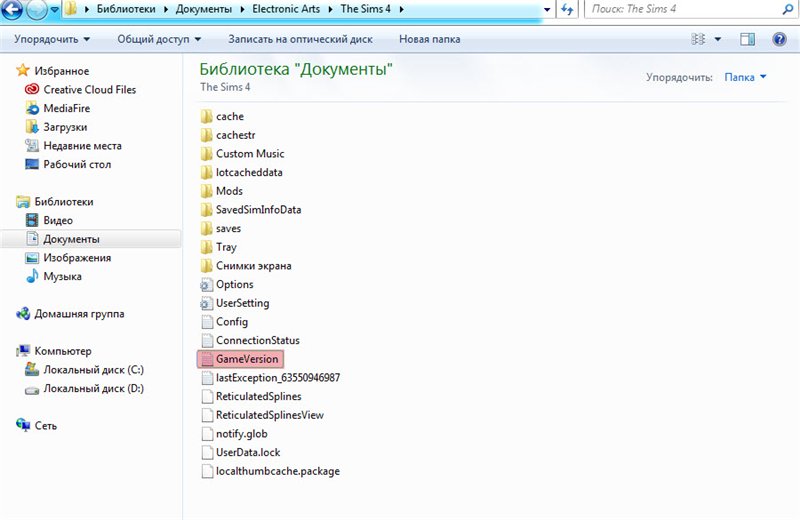Image resolution: width=800 pixels, height=520 pixels.
Task: Select the 'Options' settings file icon
Action: coord(206,285)
